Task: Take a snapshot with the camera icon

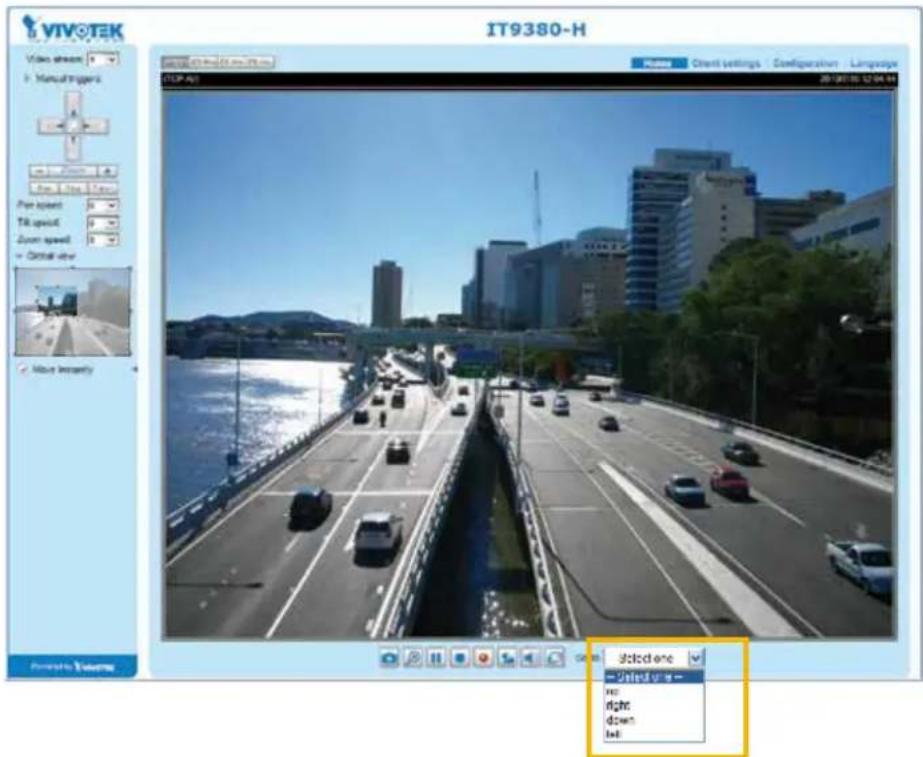Action: point(389,658)
